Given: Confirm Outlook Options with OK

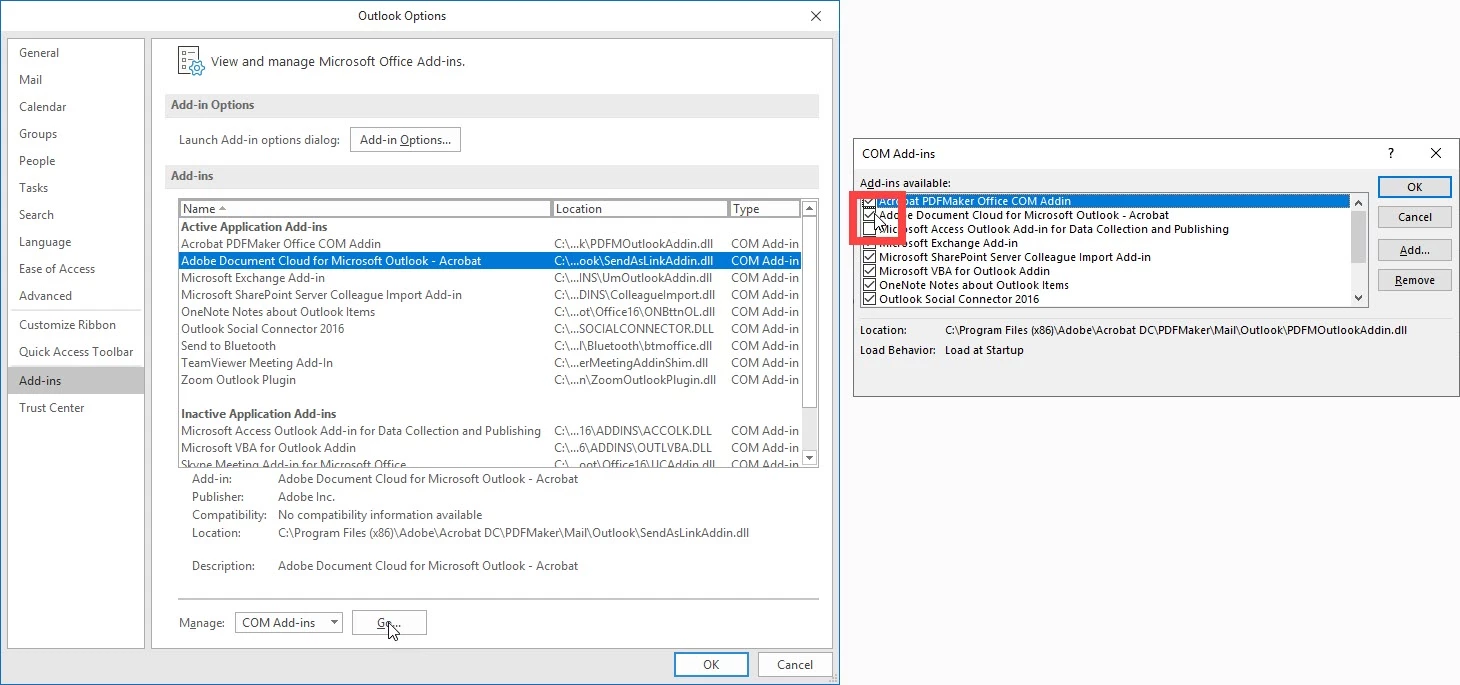Looking at the screenshot, I should pyautogui.click(x=711, y=664).
